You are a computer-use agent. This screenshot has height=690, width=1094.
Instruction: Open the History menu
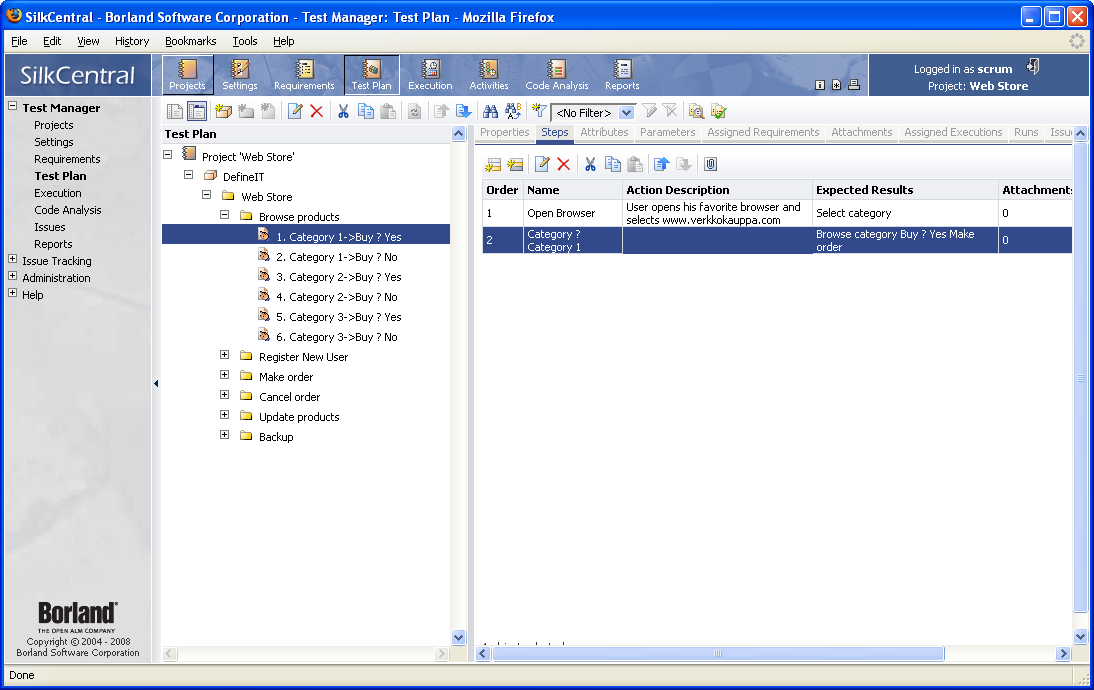pos(132,41)
